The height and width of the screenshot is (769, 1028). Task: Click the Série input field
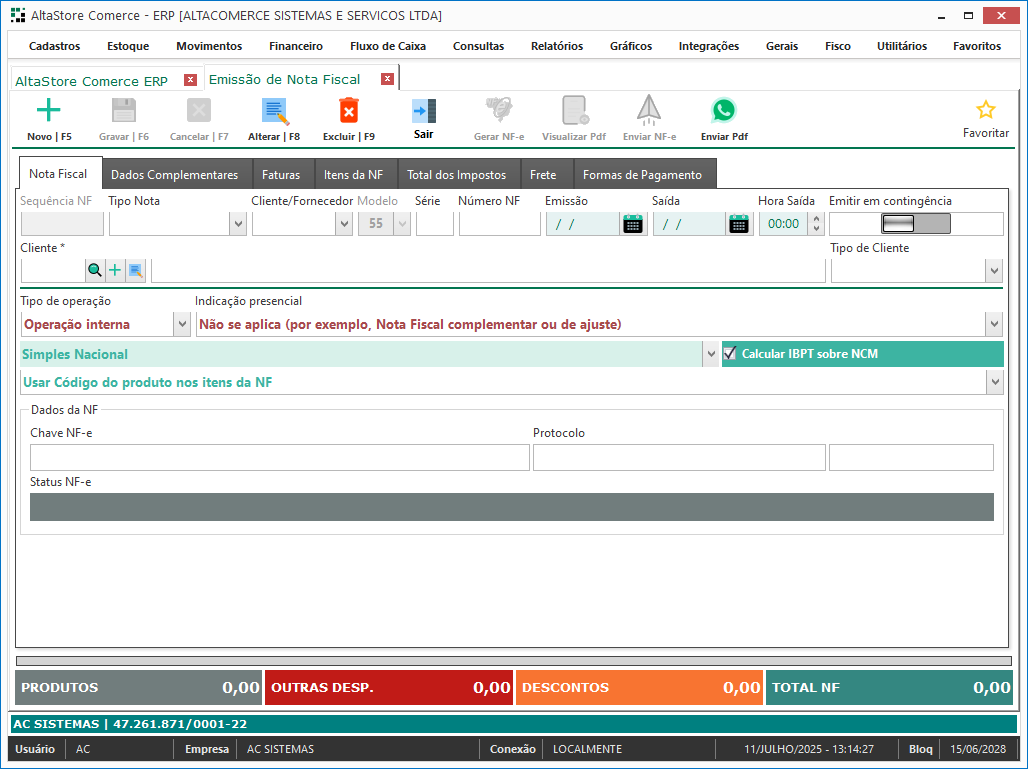pos(435,224)
